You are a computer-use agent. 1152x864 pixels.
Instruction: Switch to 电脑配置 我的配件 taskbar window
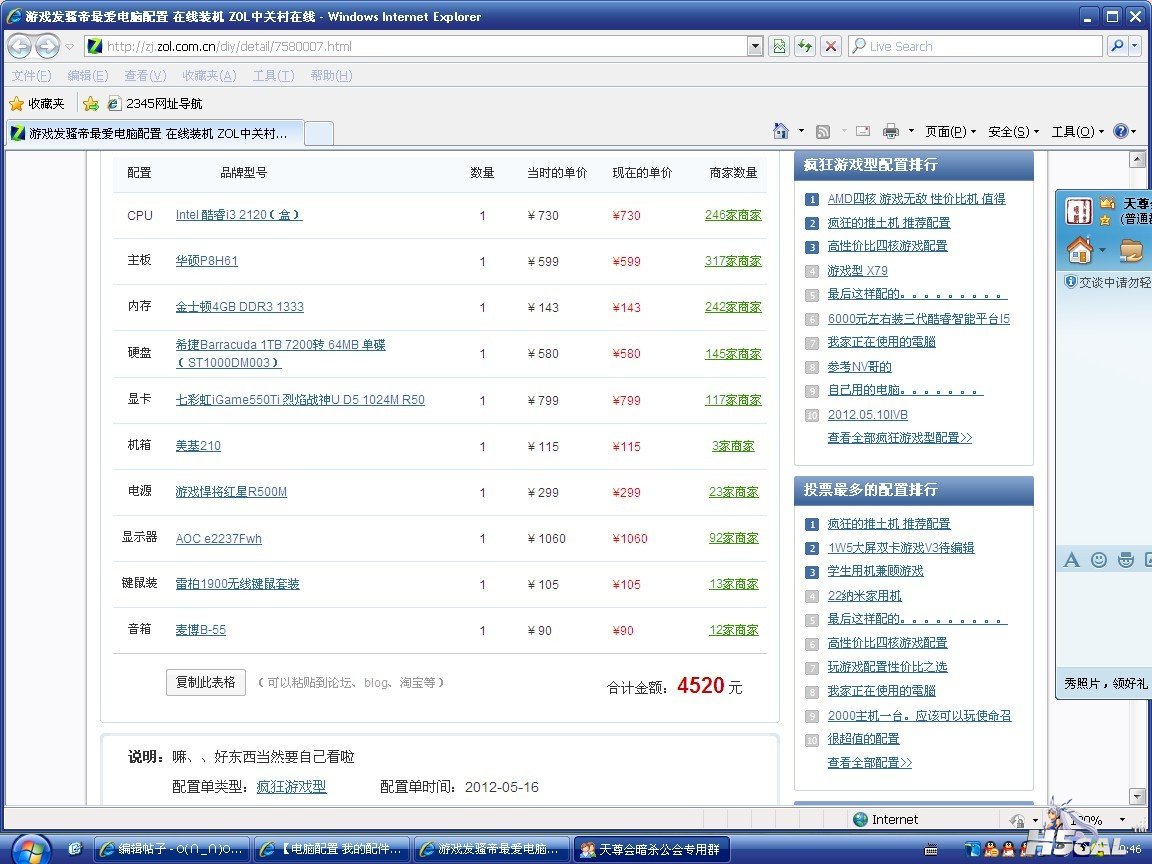332,849
